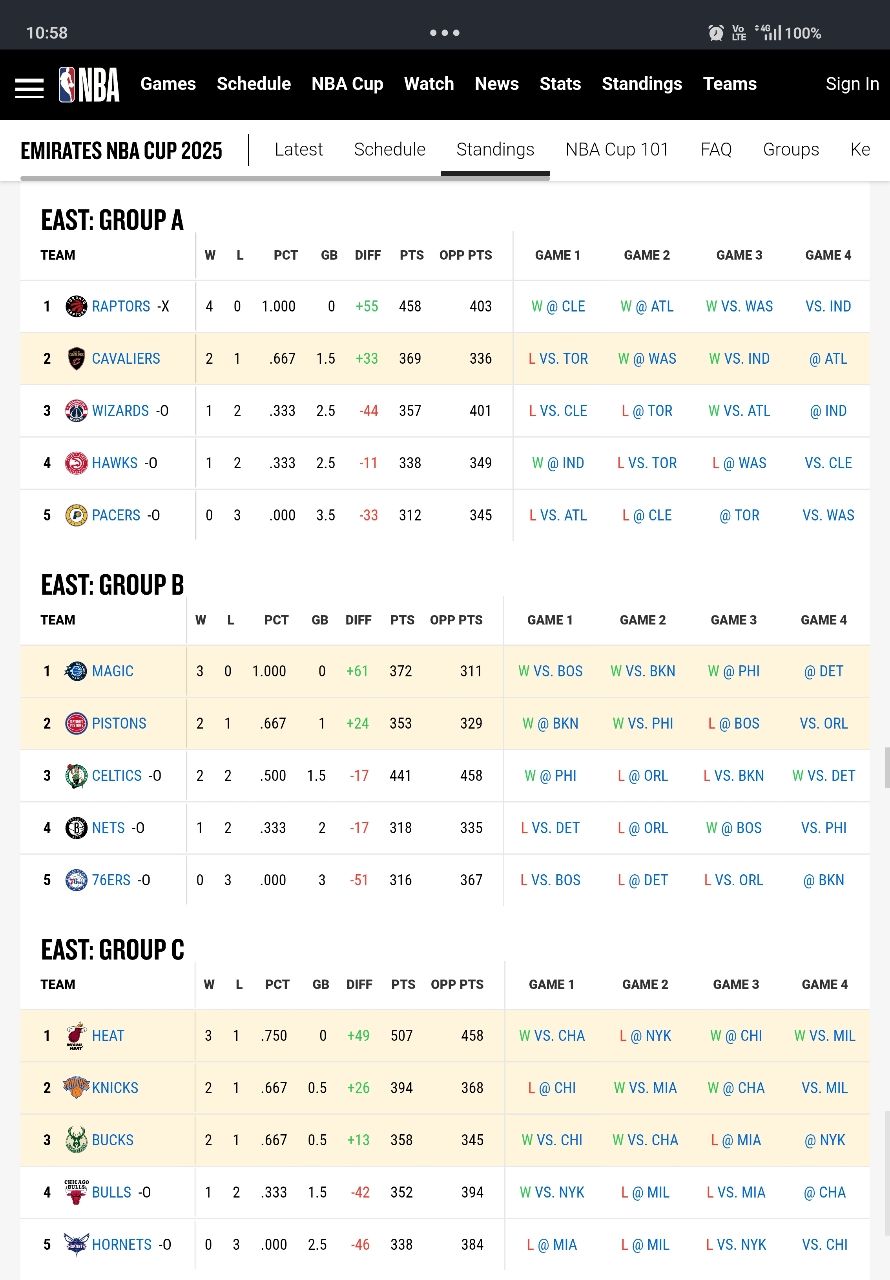This screenshot has height=1280, width=890.
Task: Click the Sign In link
Action: (x=852, y=84)
